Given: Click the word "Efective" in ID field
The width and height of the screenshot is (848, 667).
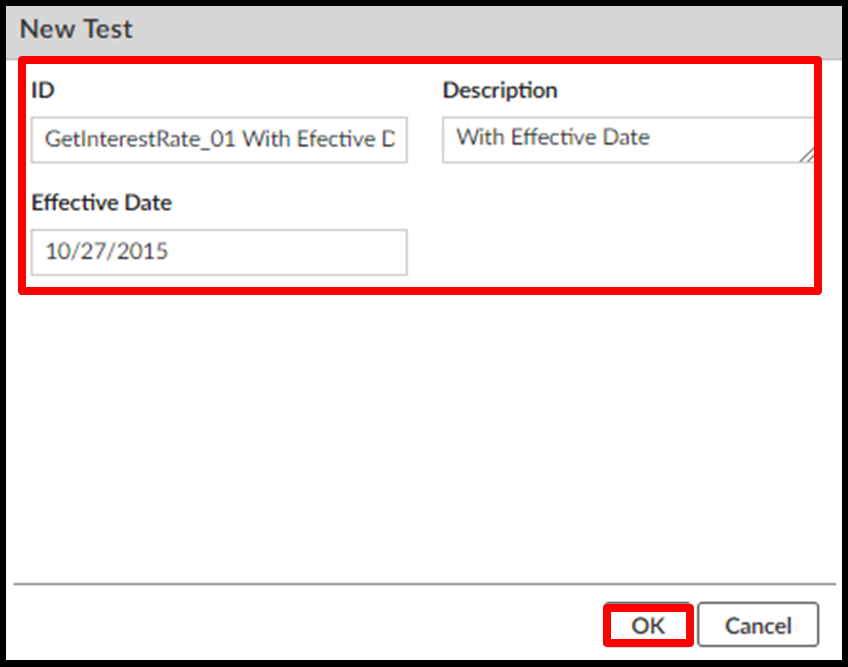Looking at the screenshot, I should coord(336,140).
